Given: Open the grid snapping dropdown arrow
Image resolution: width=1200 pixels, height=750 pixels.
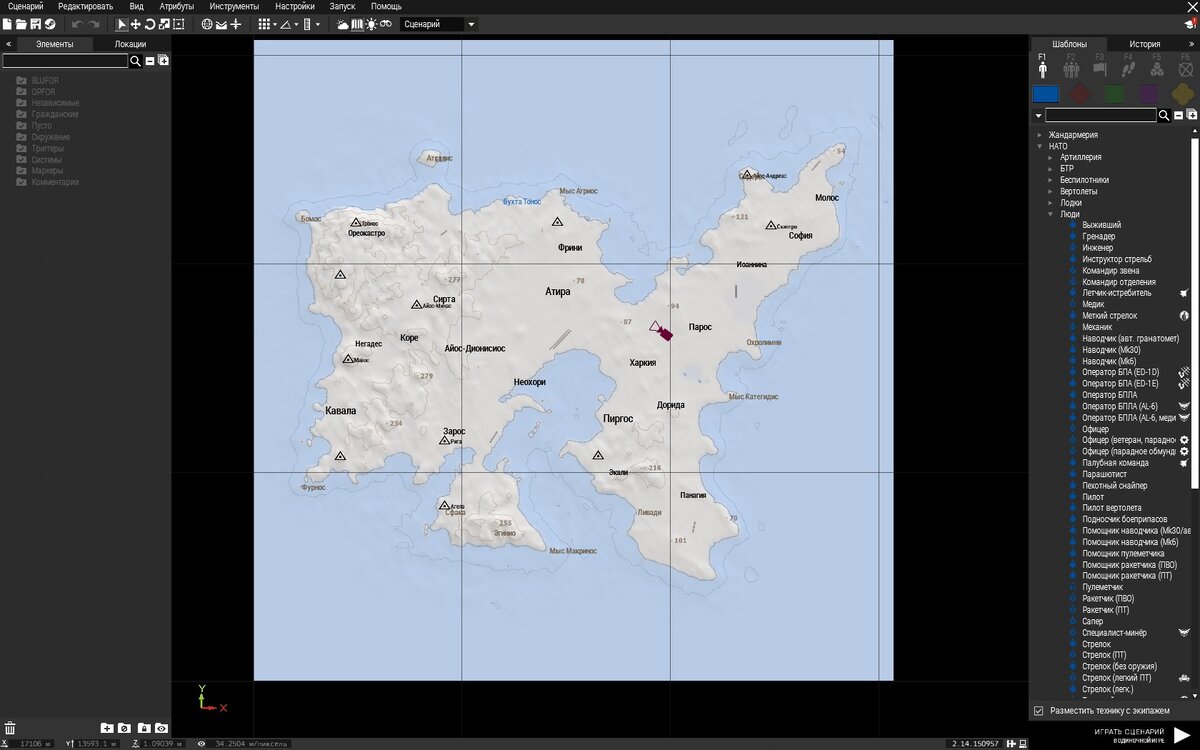Looking at the screenshot, I should 275,24.
